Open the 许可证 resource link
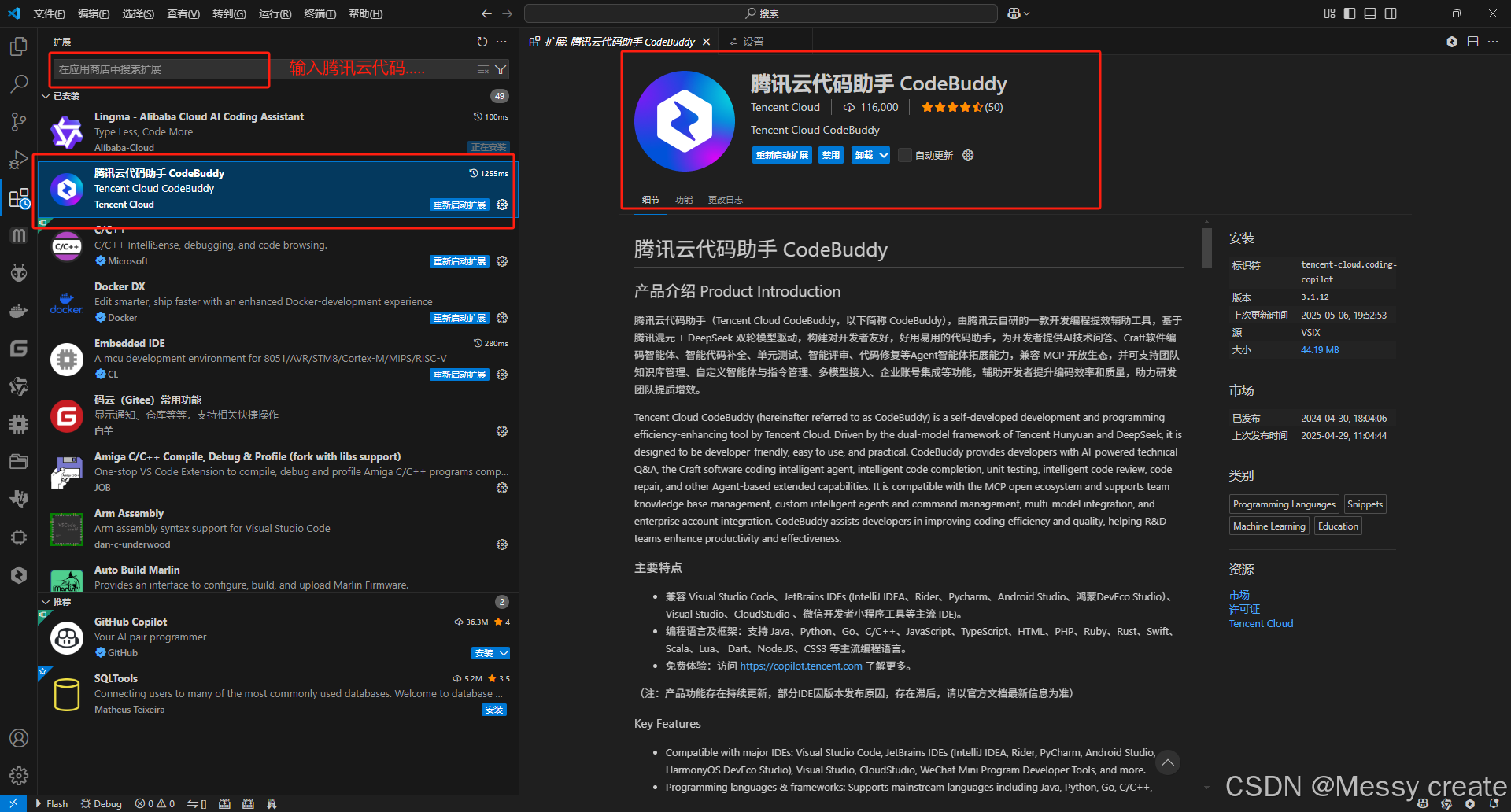This screenshot has height=812, width=1511. tap(1244, 609)
